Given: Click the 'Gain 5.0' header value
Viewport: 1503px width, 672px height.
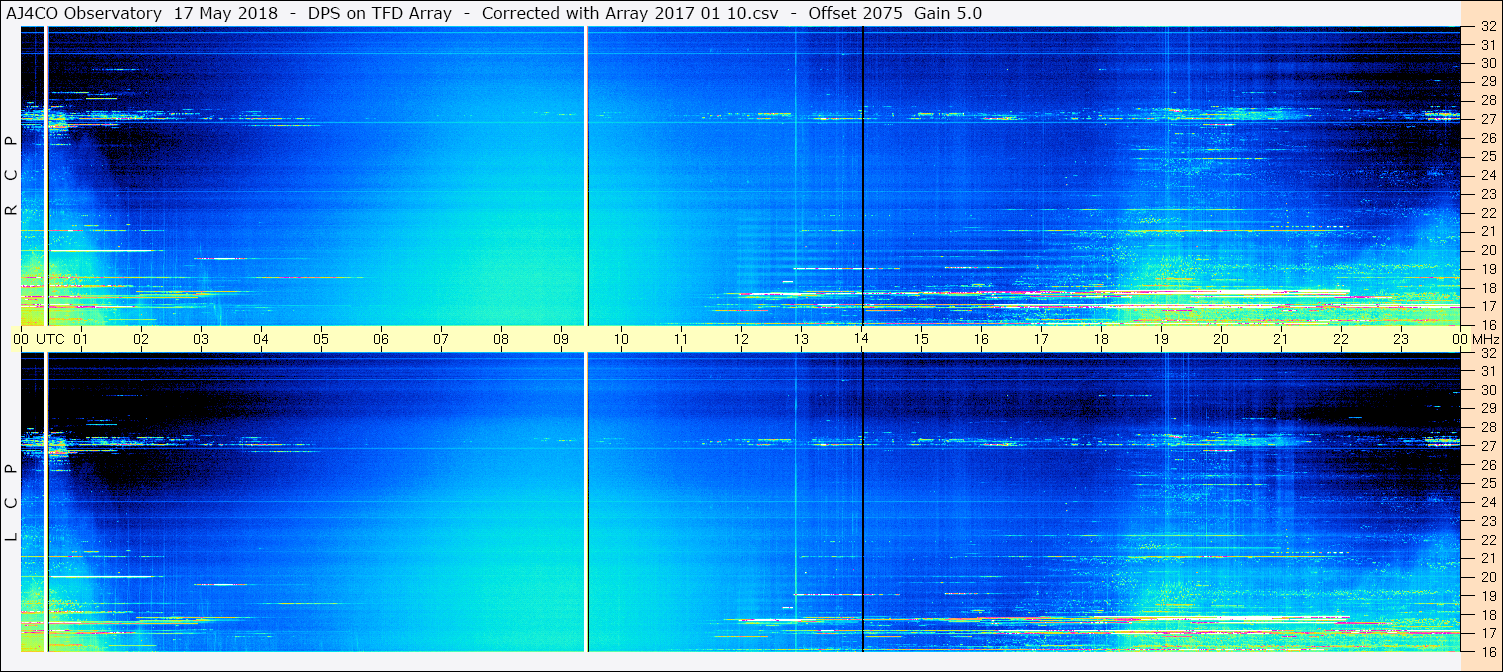Looking at the screenshot, I should pos(948,13).
